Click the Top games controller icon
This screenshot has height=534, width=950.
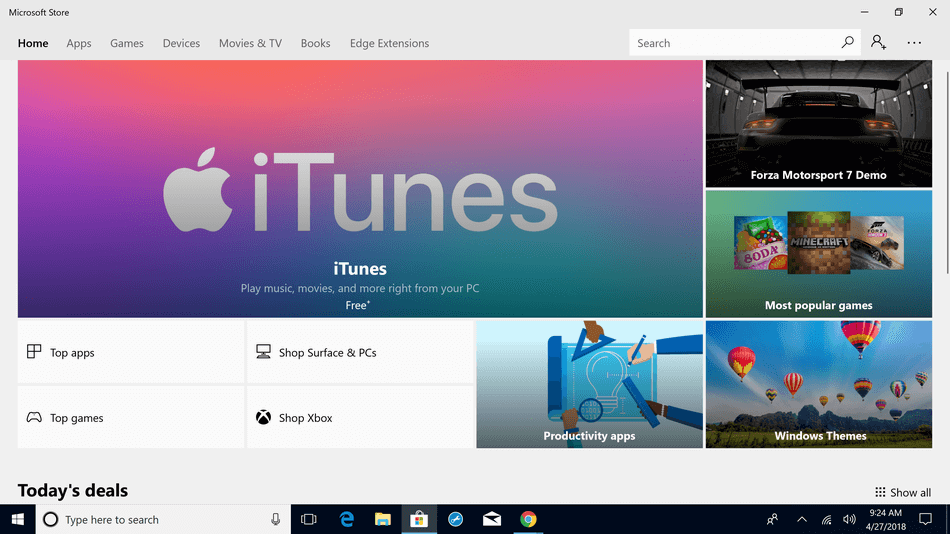[34, 417]
